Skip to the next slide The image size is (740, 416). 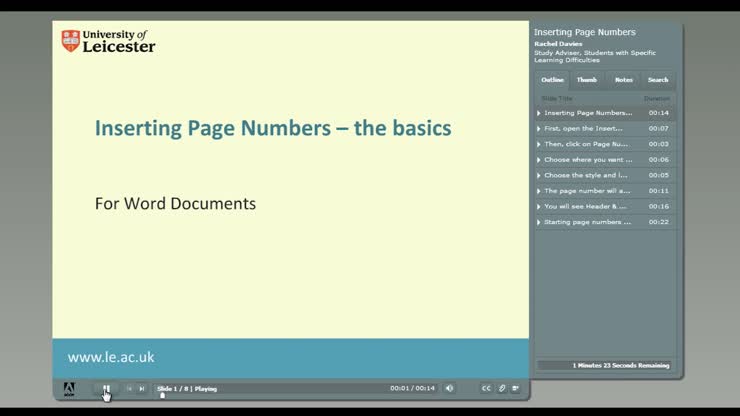point(142,389)
